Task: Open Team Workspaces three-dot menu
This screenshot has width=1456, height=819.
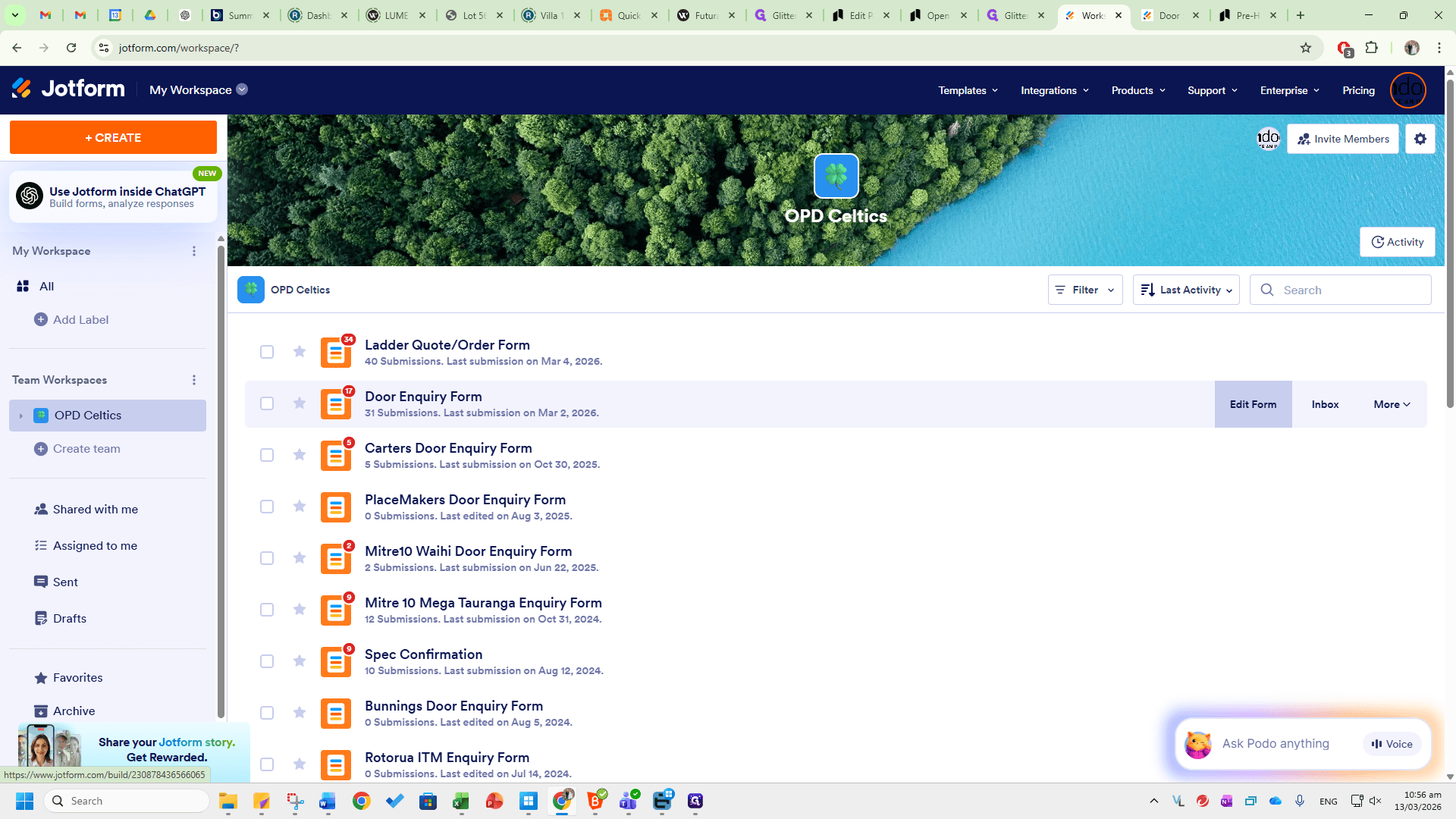Action: tap(194, 380)
